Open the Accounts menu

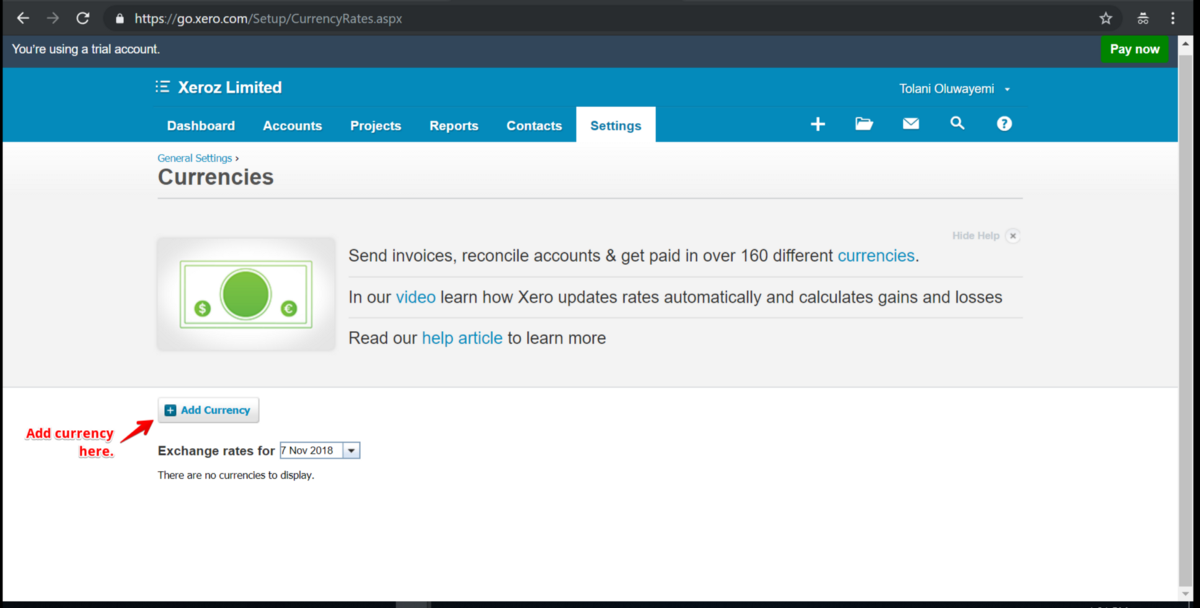pyautogui.click(x=292, y=125)
